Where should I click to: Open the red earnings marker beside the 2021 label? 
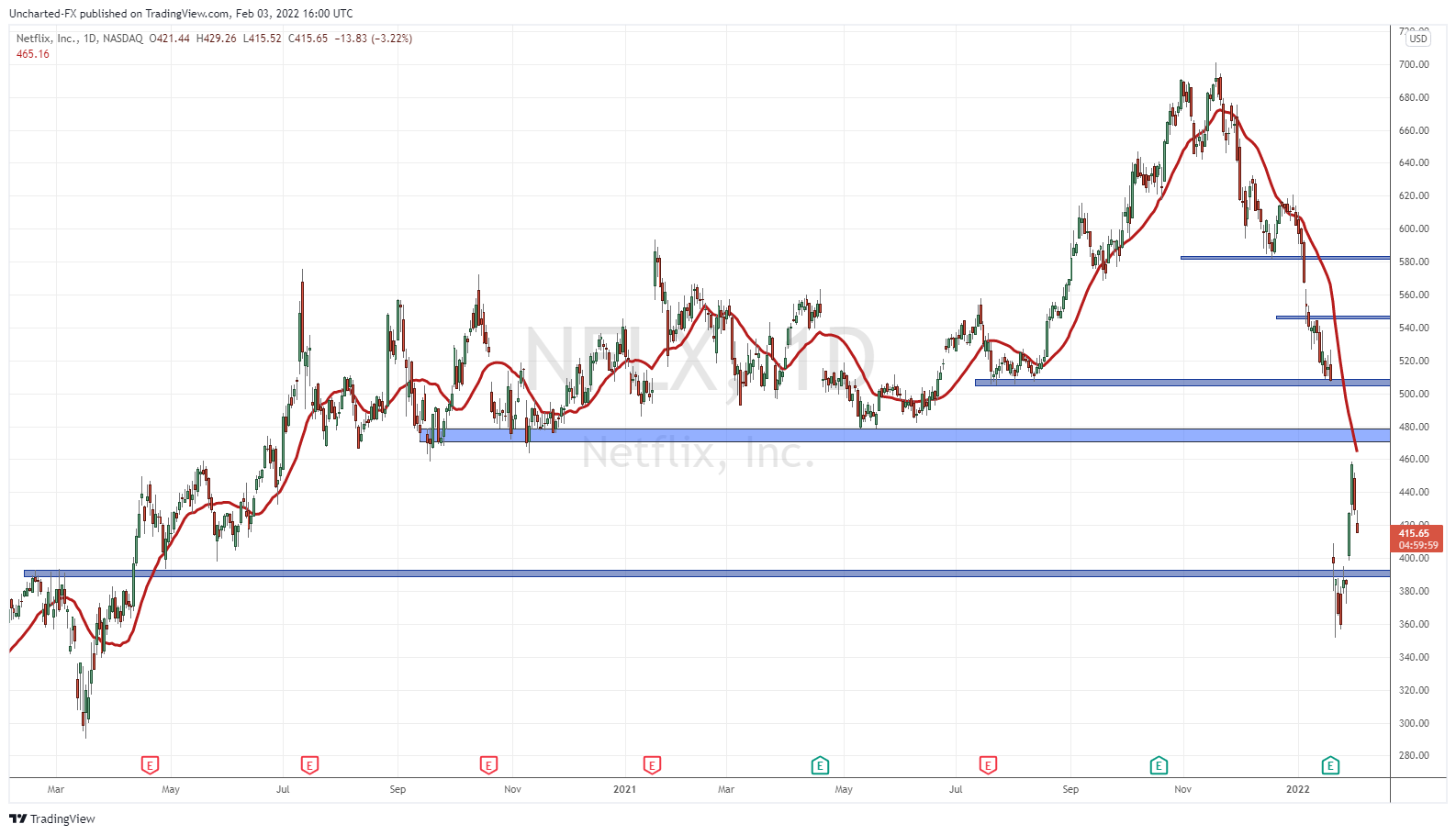pyautogui.click(x=652, y=765)
